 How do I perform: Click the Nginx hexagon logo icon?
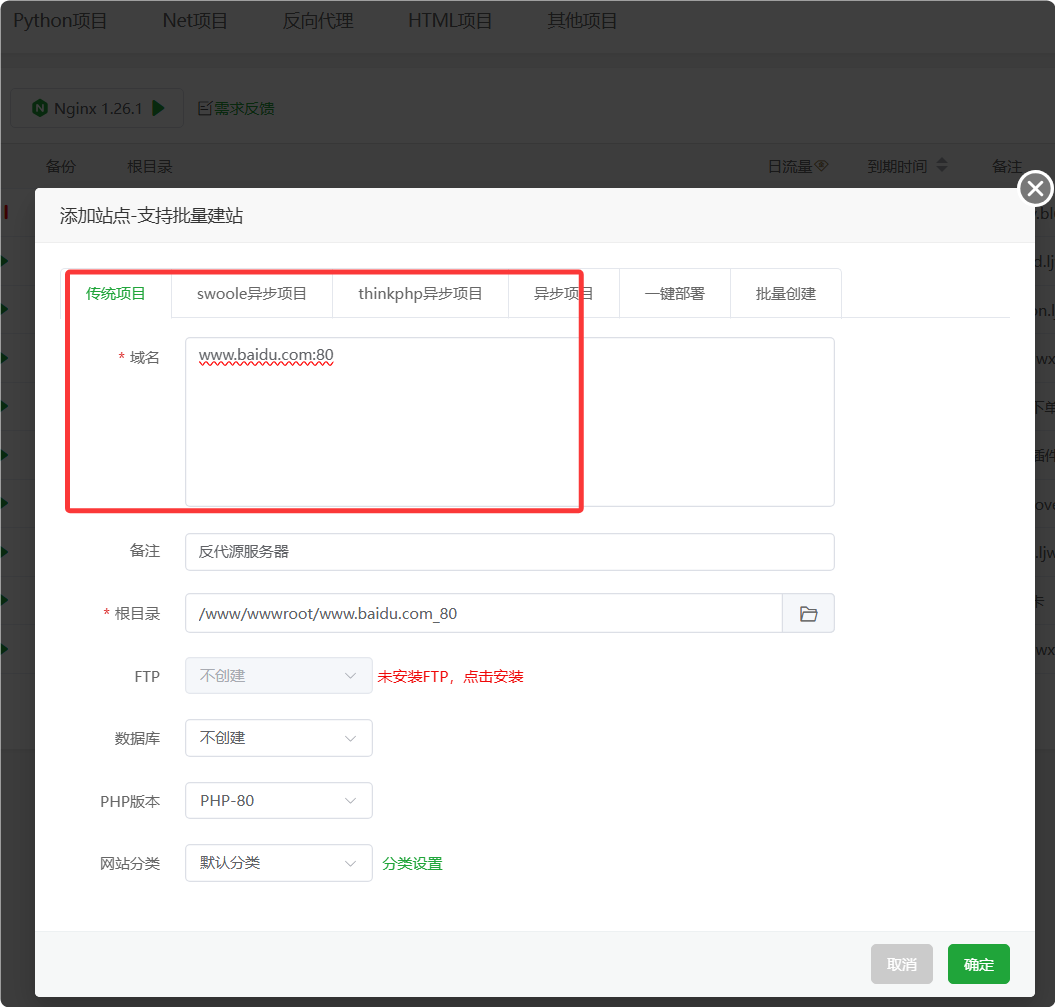coord(40,108)
